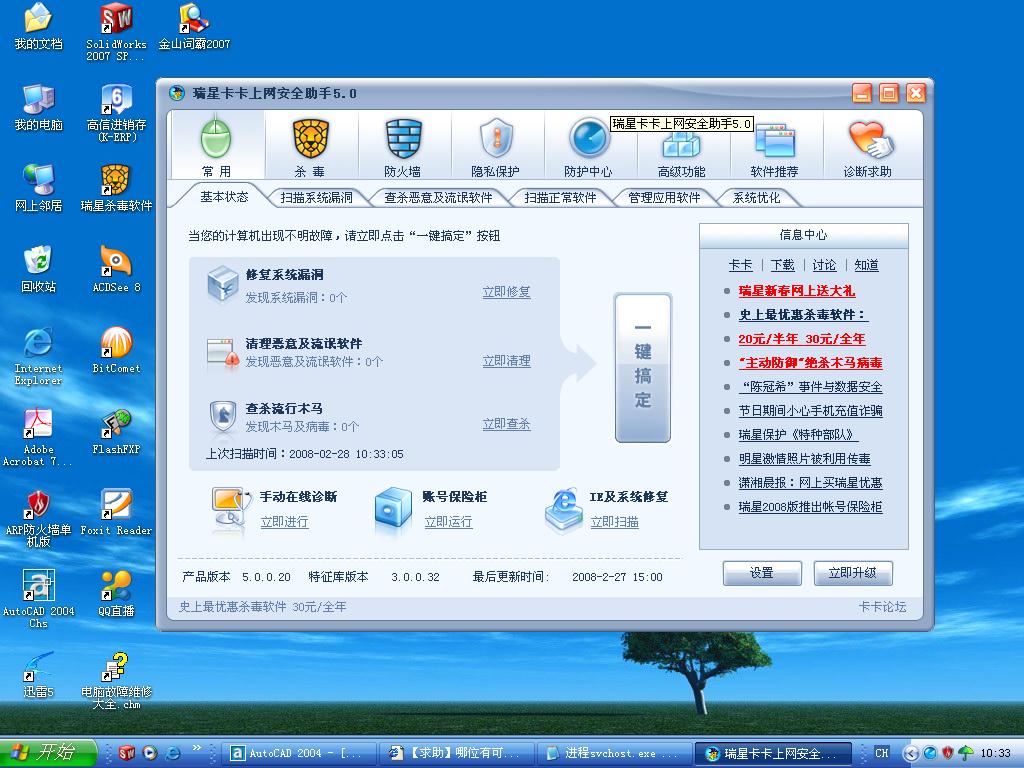Click the 账号保险柜 safe icon
Image resolution: width=1024 pixels, height=768 pixels.
click(x=393, y=508)
